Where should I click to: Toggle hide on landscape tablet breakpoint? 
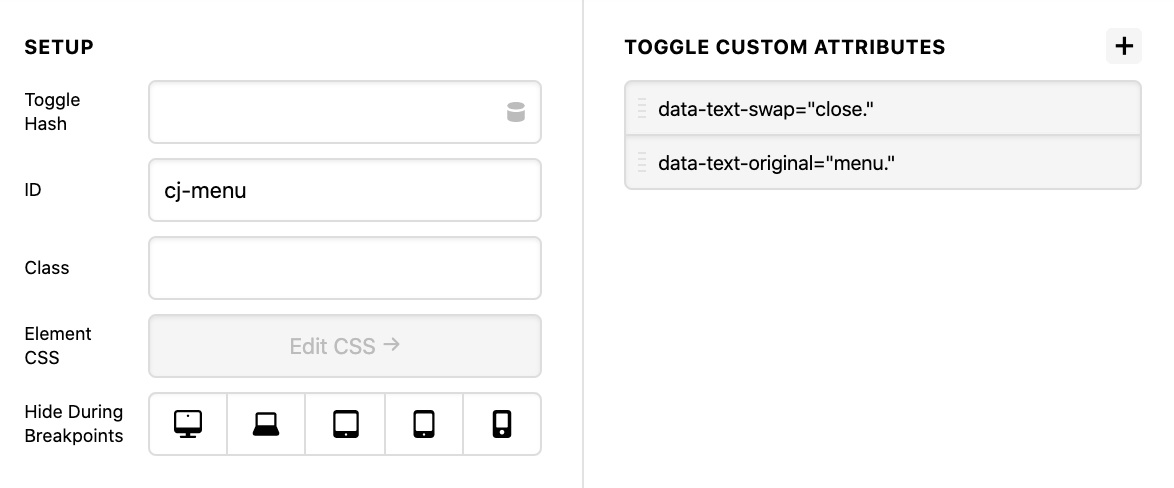pyautogui.click(x=345, y=424)
